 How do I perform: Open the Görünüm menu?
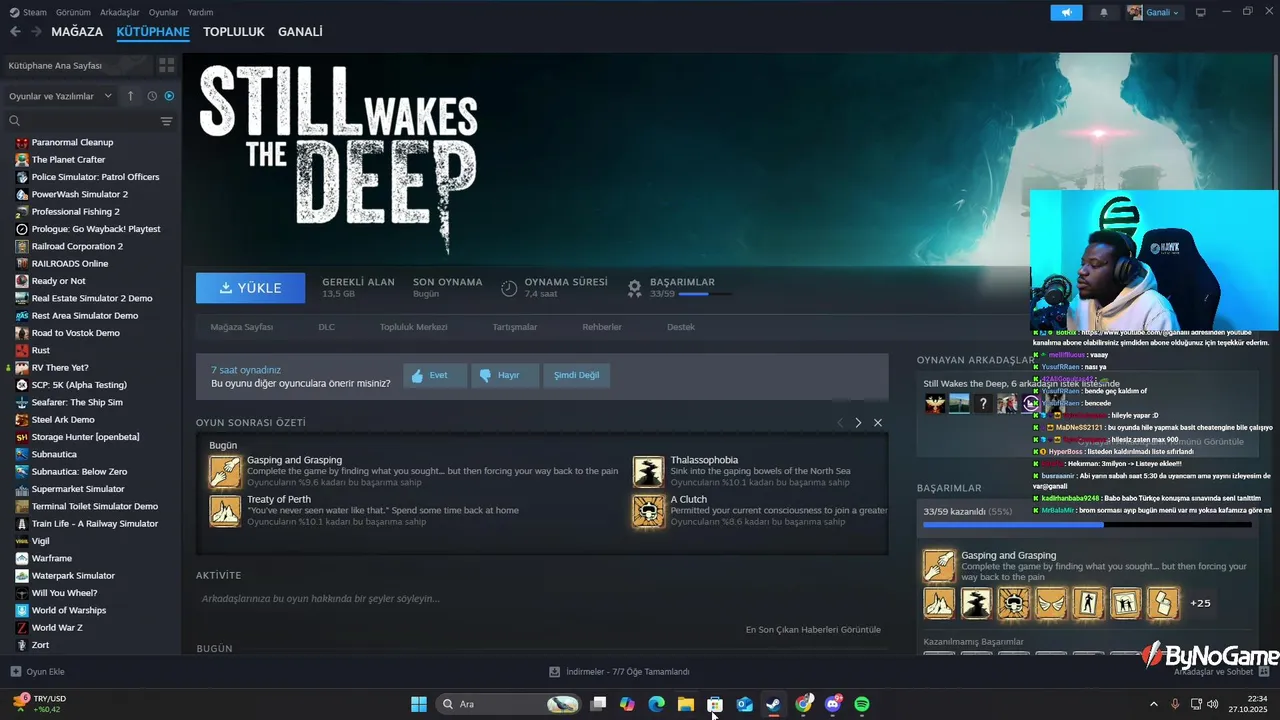(x=73, y=12)
